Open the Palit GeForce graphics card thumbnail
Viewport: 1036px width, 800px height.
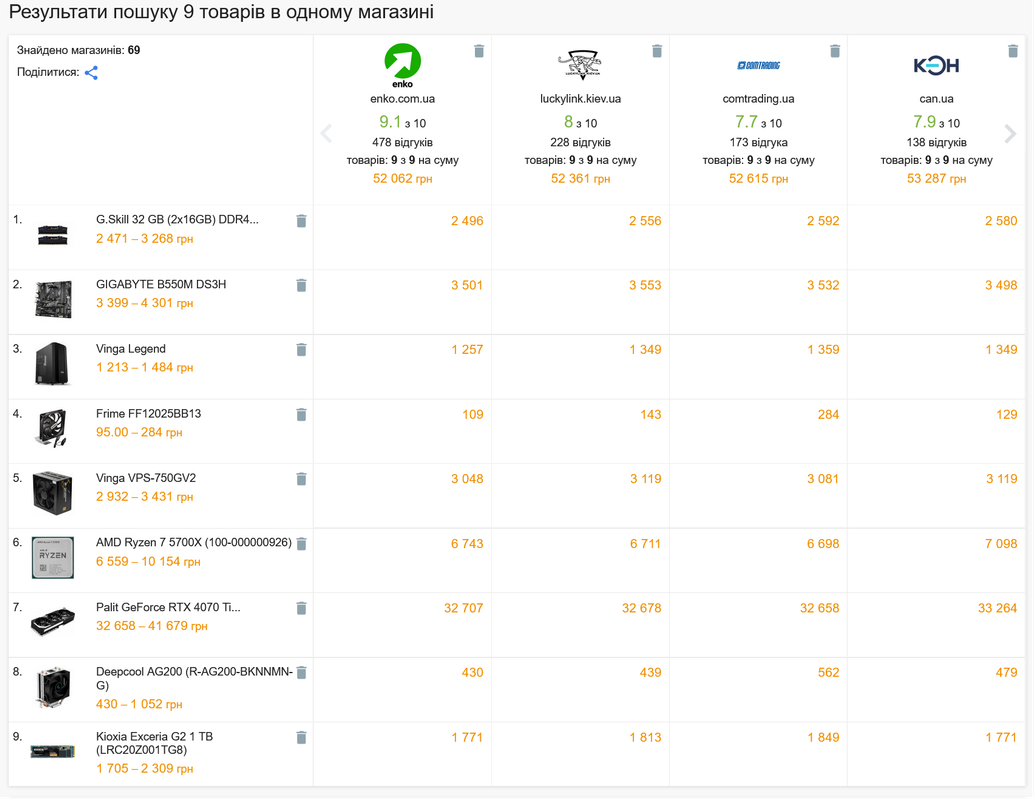click(x=53, y=621)
